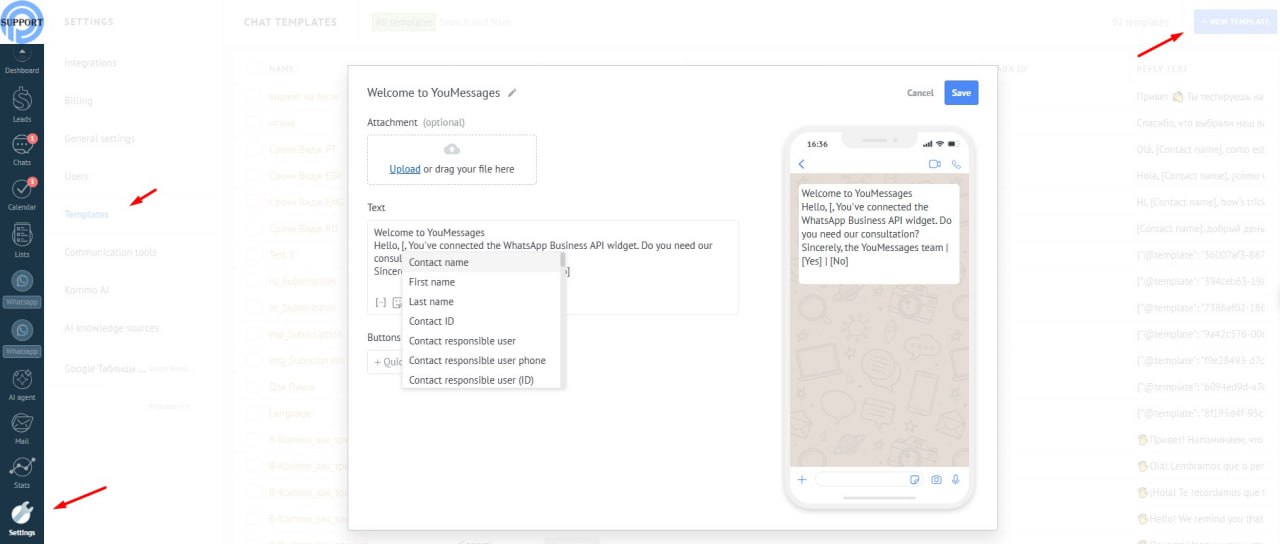Select "Contact ID" from the dropdown list
This screenshot has height=544, width=1280.
[431, 321]
